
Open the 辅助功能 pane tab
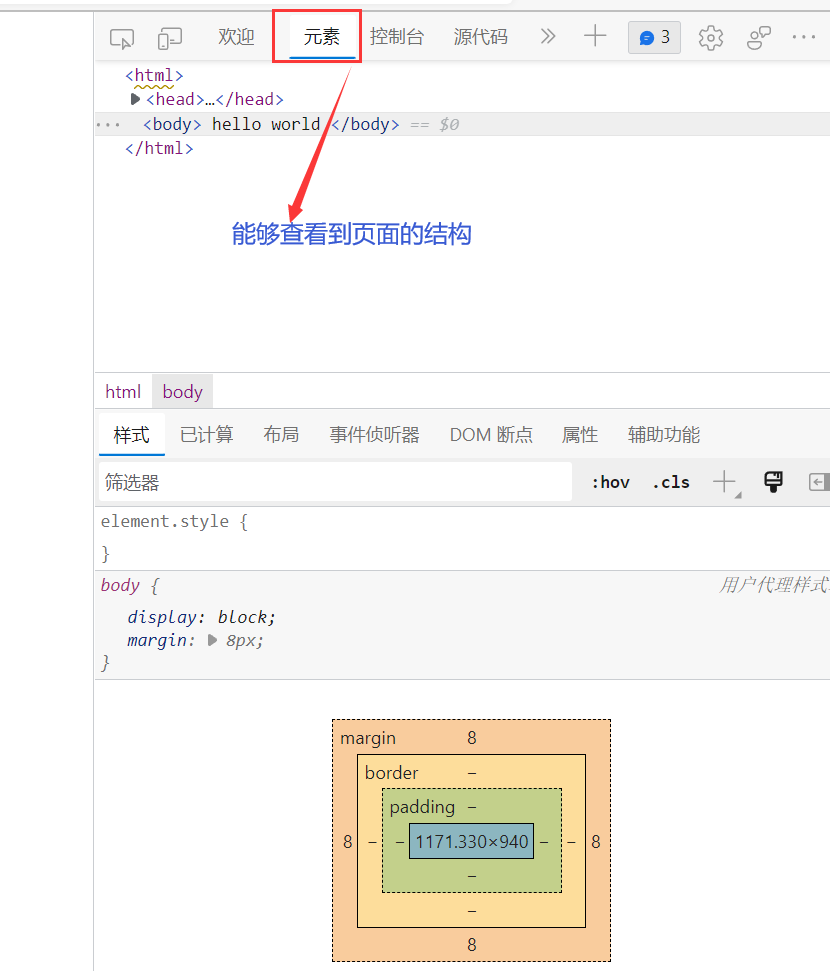tap(663, 435)
